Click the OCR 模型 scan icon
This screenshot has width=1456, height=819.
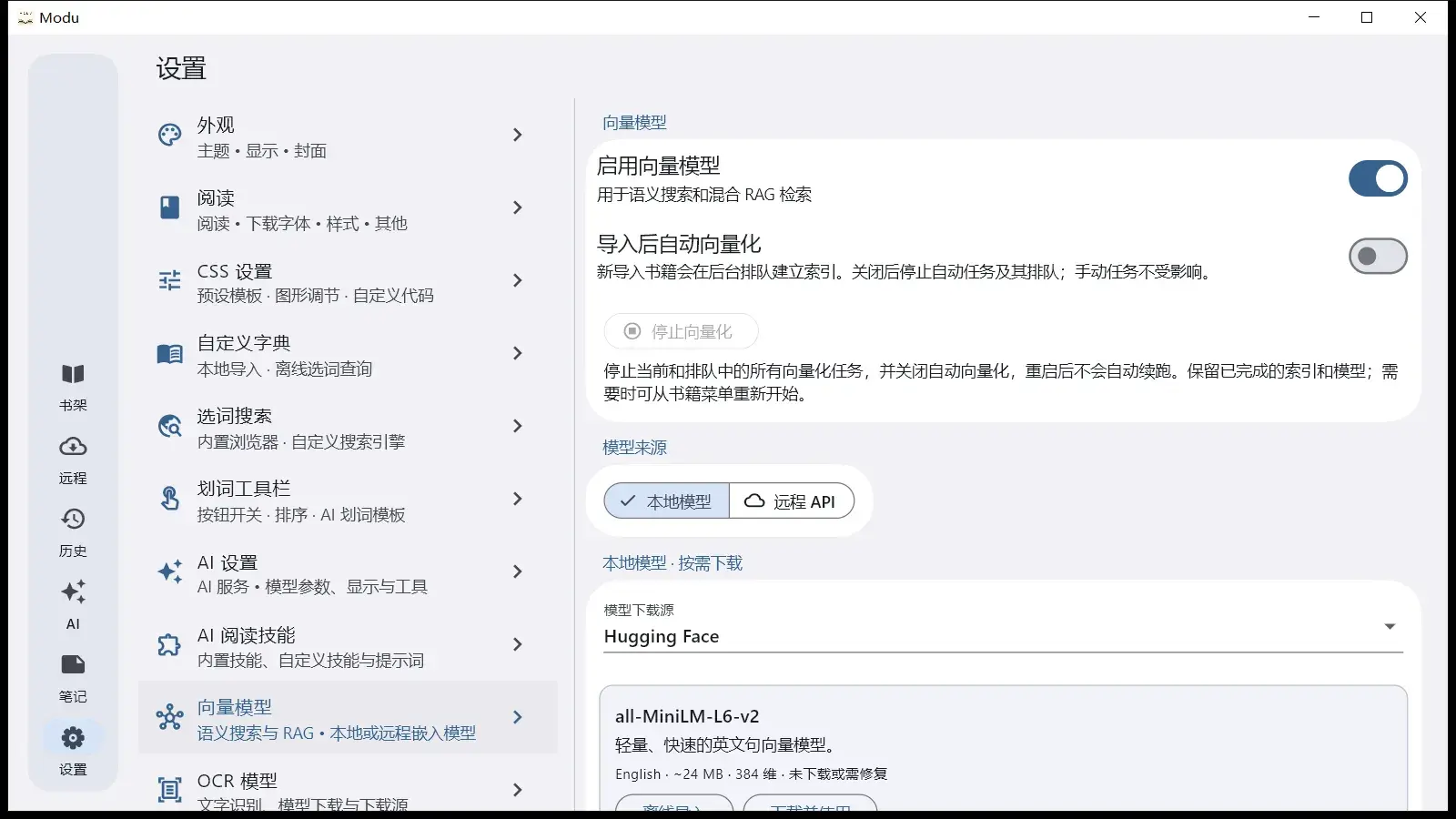click(170, 790)
